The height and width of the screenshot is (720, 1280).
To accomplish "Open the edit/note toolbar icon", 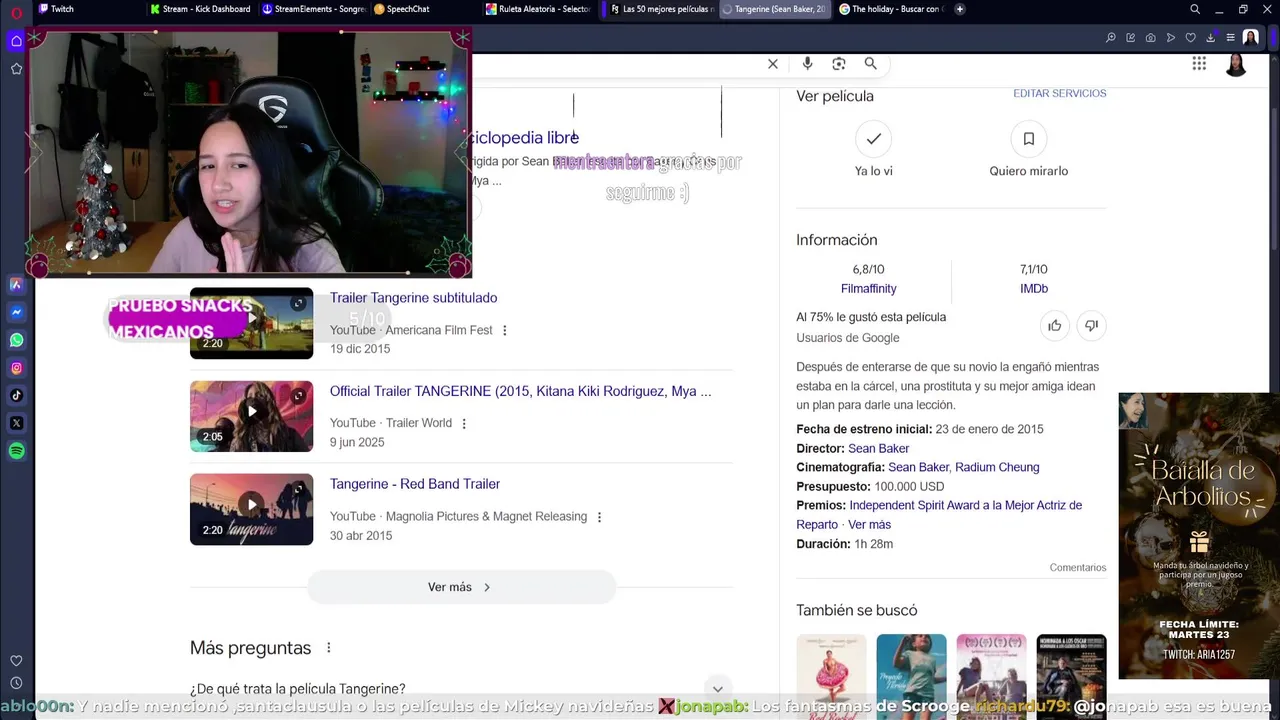I will tap(1130, 38).
